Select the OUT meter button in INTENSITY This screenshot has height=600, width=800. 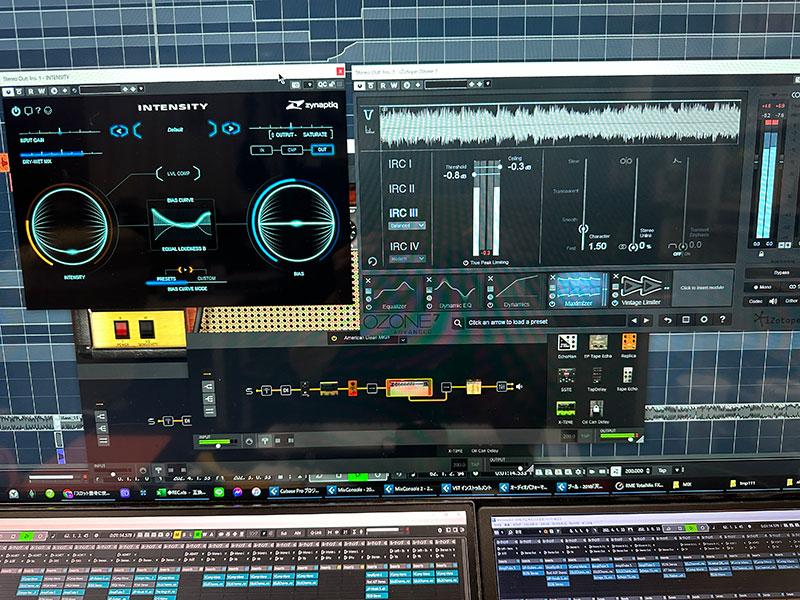point(322,149)
